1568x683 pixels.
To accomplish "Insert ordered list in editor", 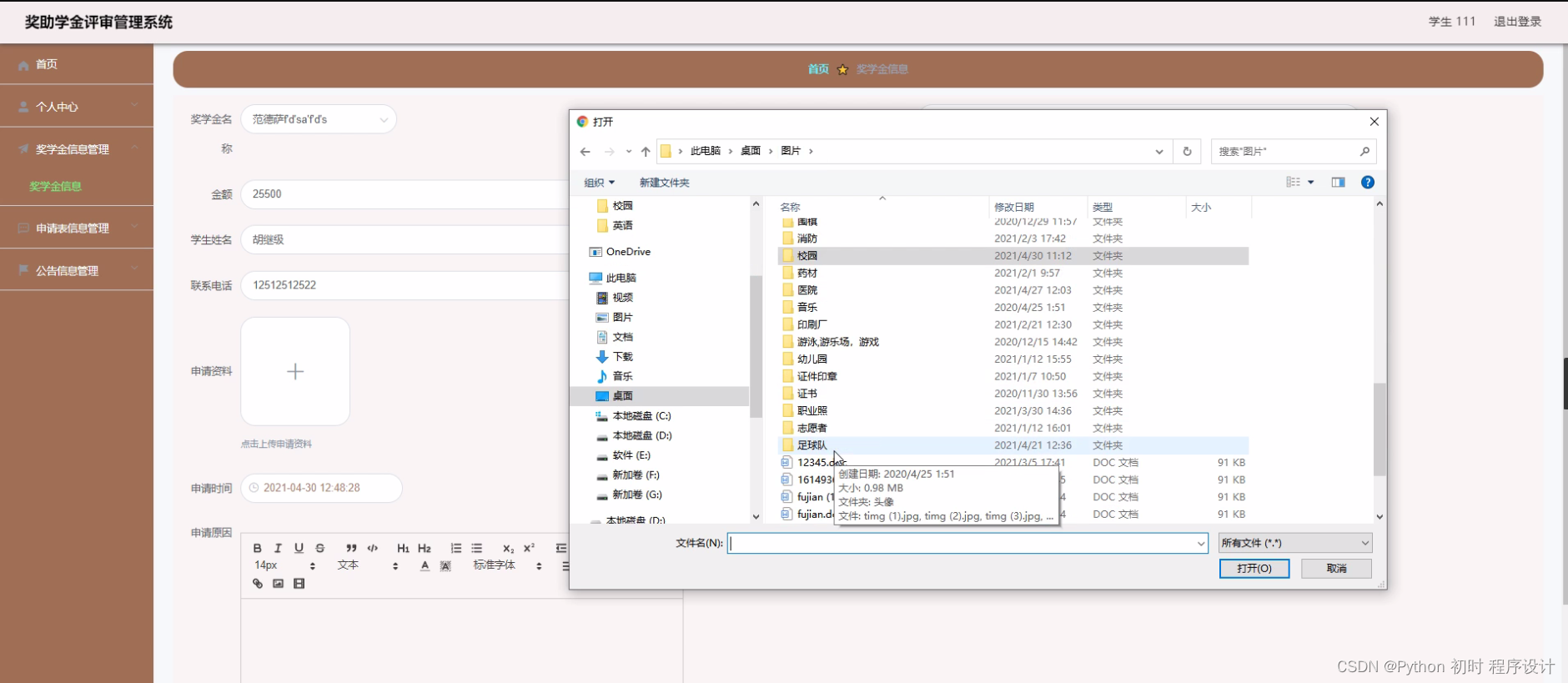I will pos(455,548).
